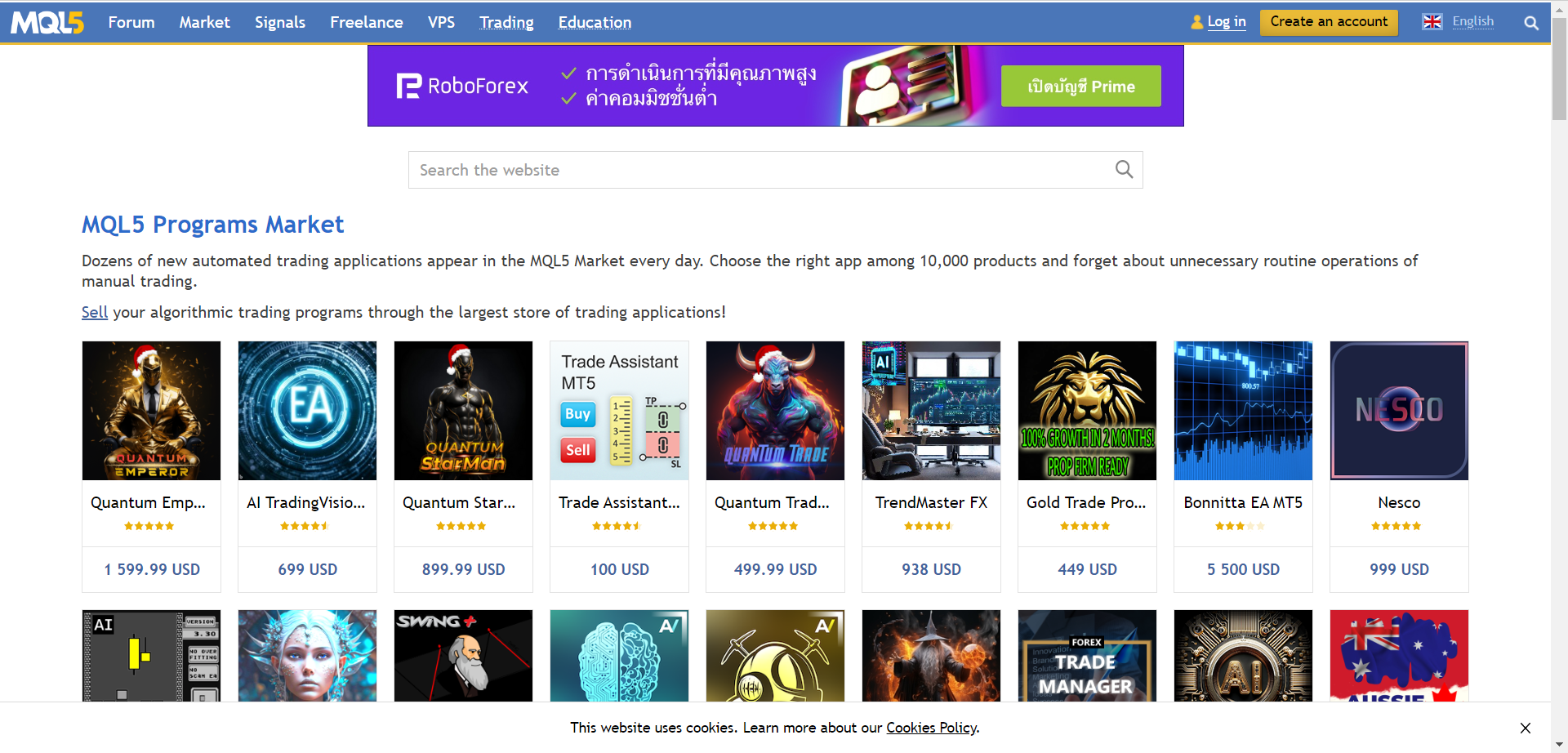Click the TrendMaster FX title
Screen dimensions: 1568x753
tap(932, 503)
